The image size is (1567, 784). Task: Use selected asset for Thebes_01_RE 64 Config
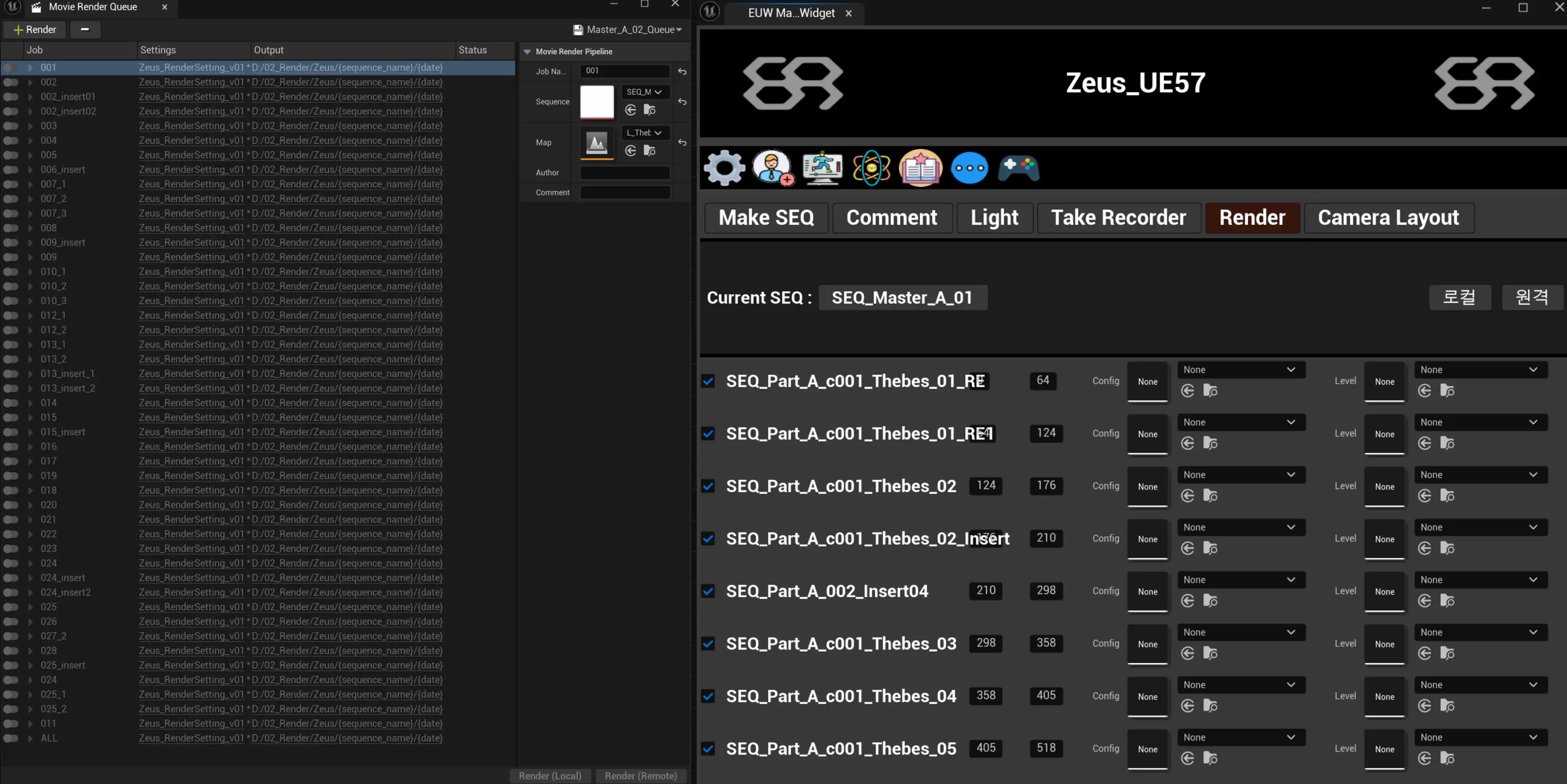pos(1187,390)
